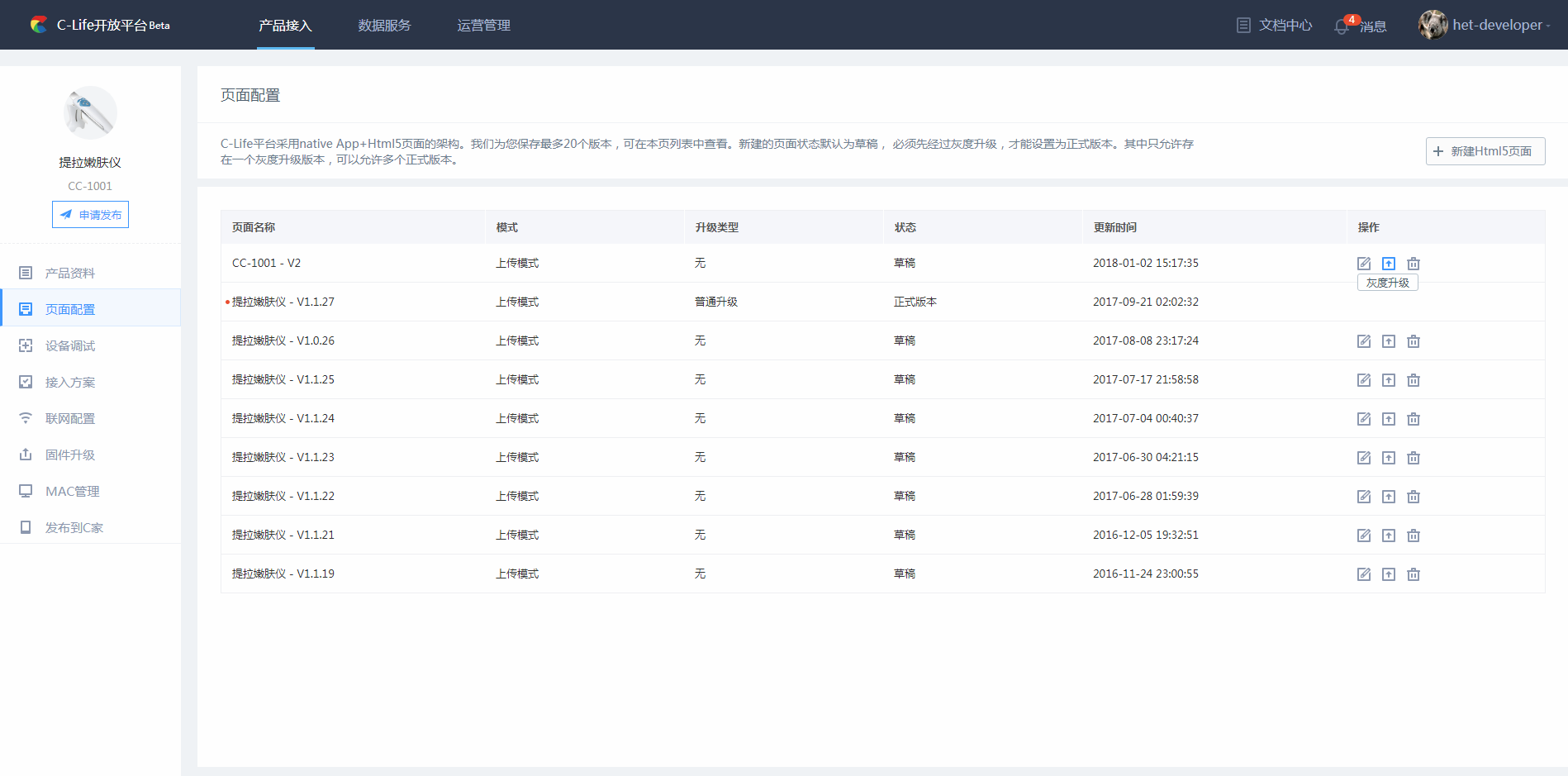Open the notification bell messages

tap(1360, 26)
